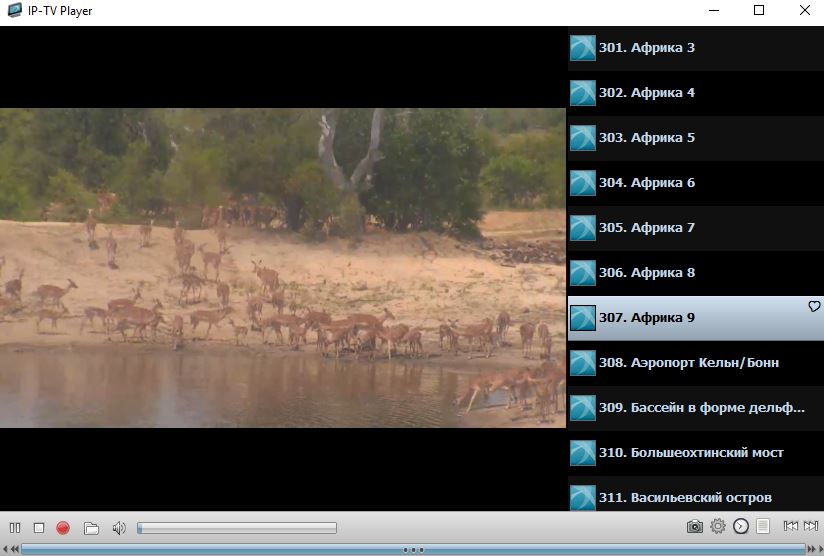Click the left arrows of the bottom bar
This screenshot has width=824, height=556.
(x=14, y=550)
